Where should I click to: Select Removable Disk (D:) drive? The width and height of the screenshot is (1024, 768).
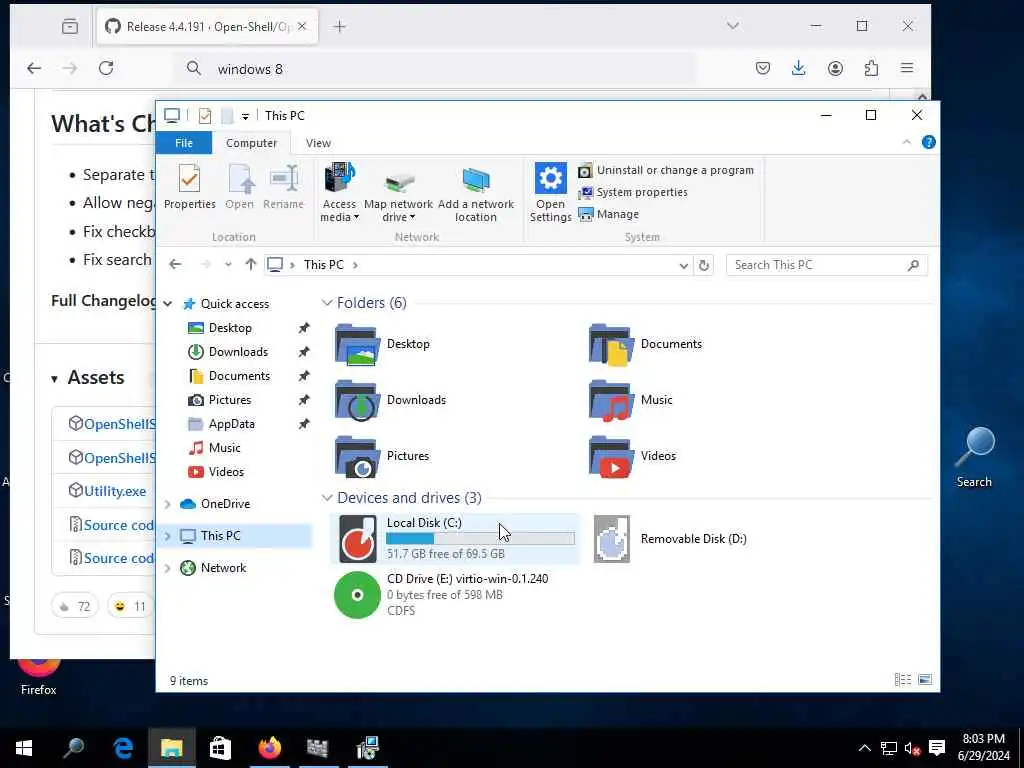tap(671, 539)
